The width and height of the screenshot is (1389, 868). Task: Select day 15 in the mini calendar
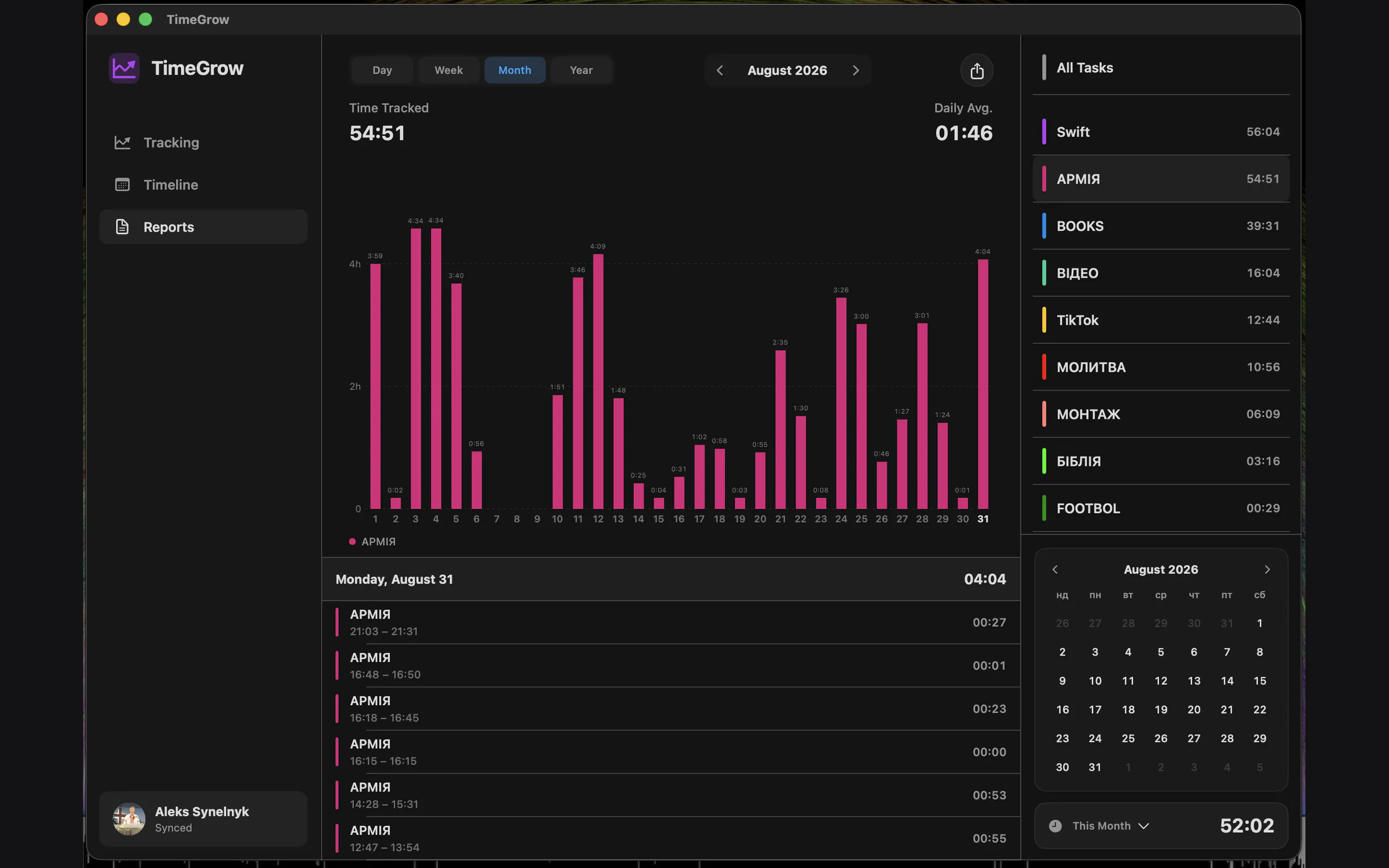click(x=1259, y=681)
